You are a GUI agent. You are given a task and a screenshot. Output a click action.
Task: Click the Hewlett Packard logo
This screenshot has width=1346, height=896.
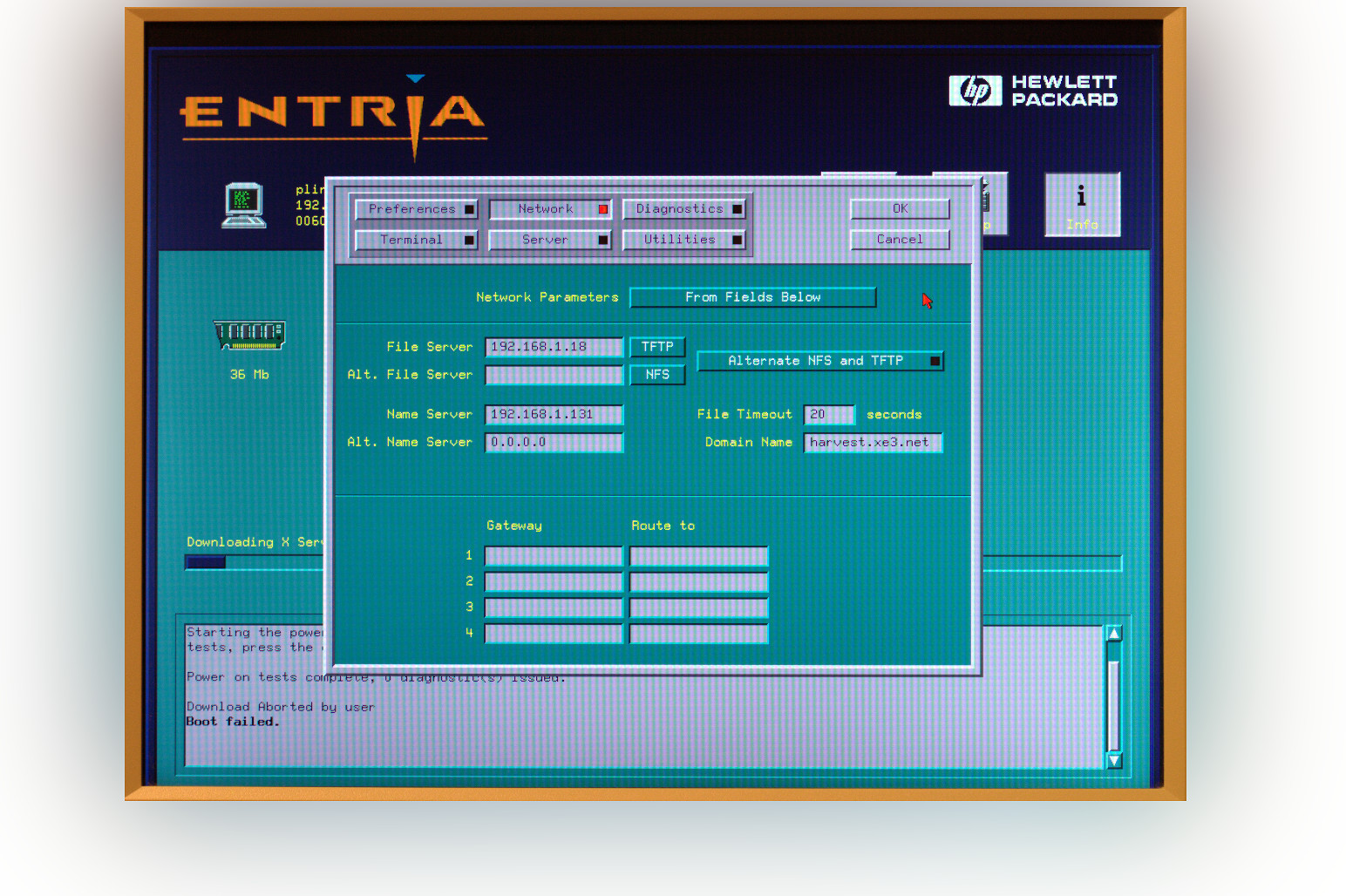[x=1033, y=91]
